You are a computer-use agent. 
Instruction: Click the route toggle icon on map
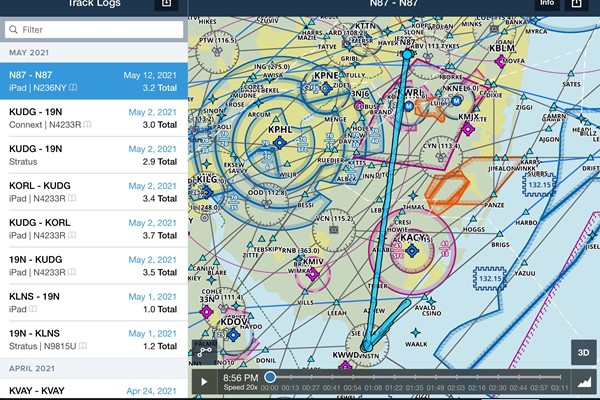pos(205,350)
